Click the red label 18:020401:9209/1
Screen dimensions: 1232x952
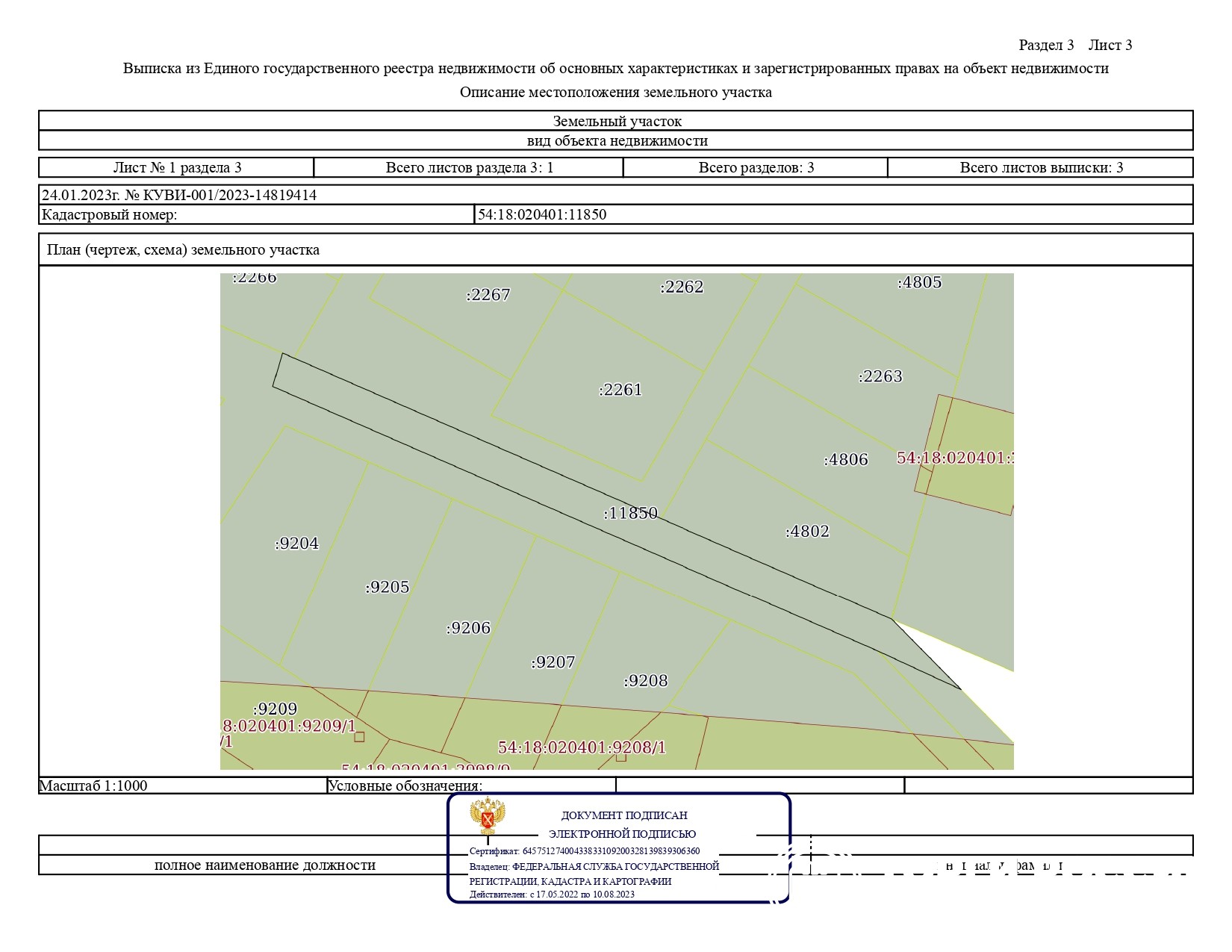tap(288, 727)
